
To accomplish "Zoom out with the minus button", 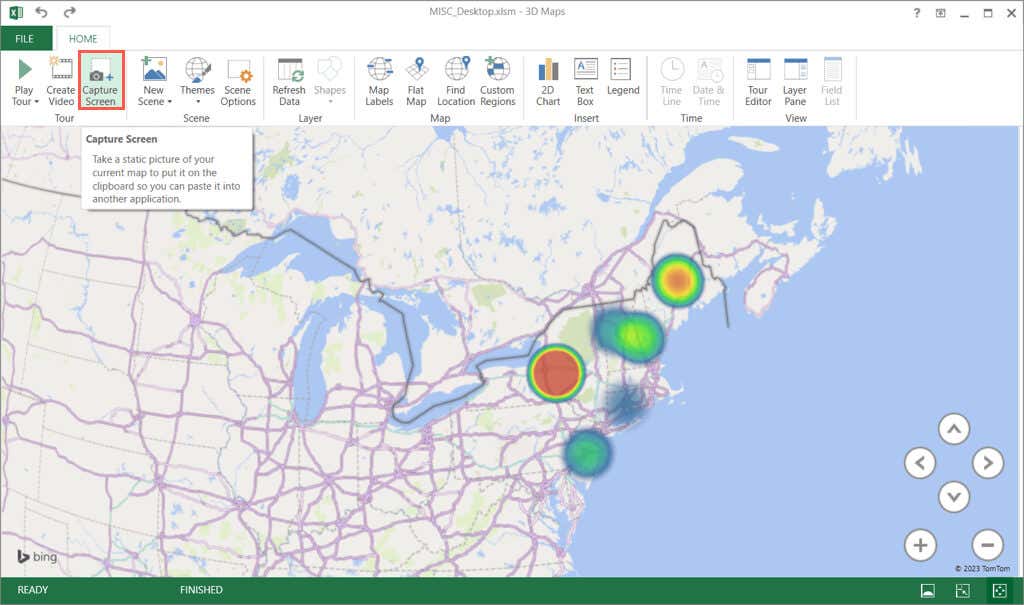I will click(987, 545).
